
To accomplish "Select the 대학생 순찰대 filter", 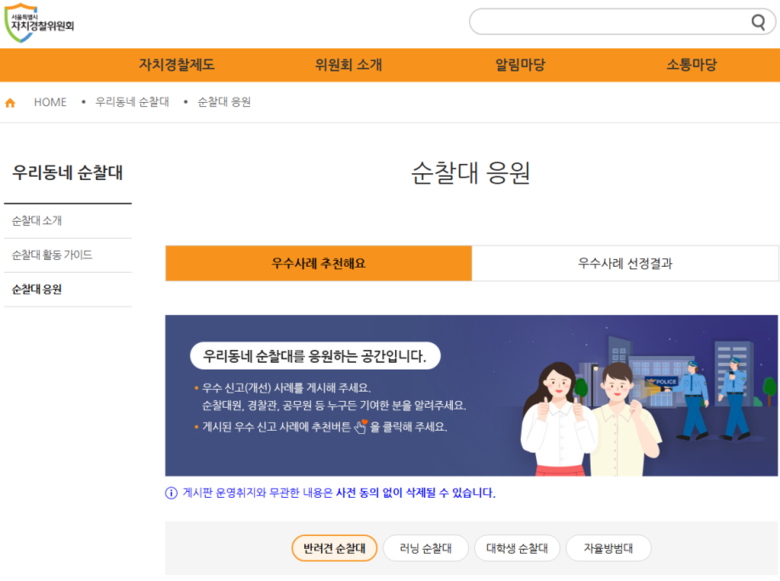I will 517,548.
